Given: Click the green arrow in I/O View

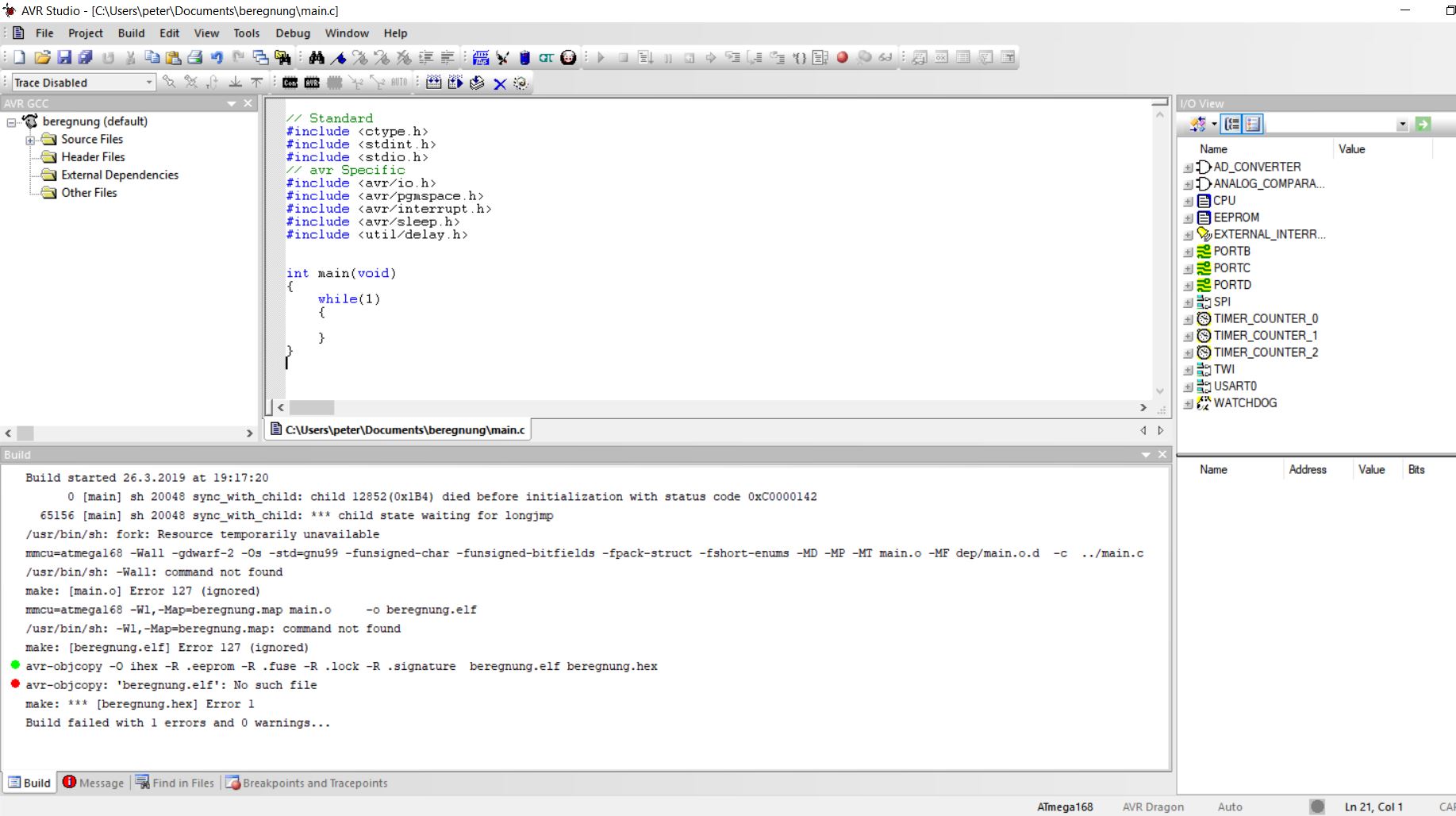Looking at the screenshot, I should pos(1423,124).
